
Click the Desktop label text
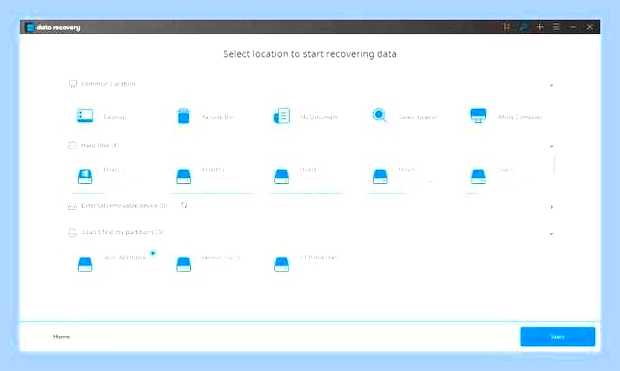click(x=115, y=117)
